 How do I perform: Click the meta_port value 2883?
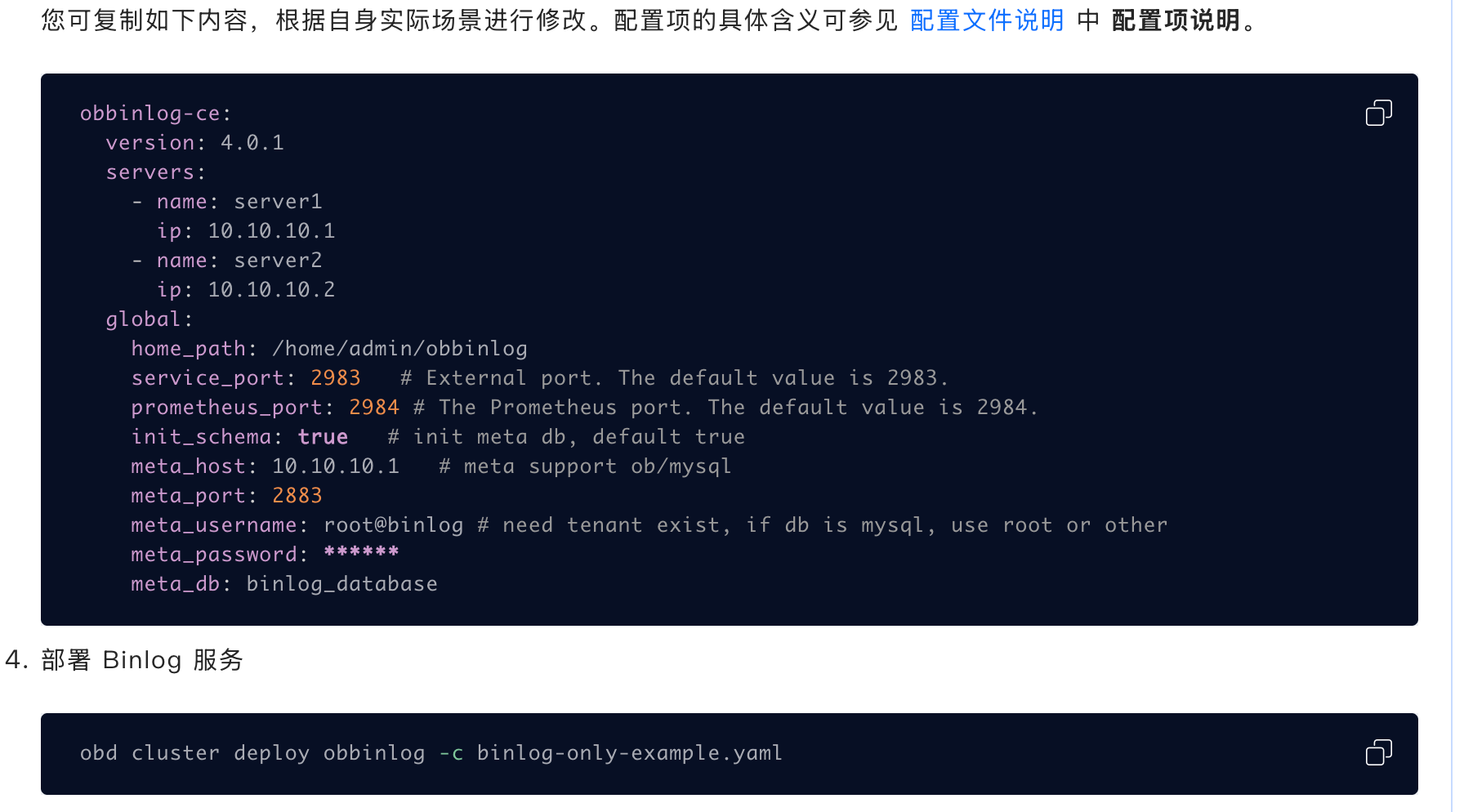tap(297, 496)
